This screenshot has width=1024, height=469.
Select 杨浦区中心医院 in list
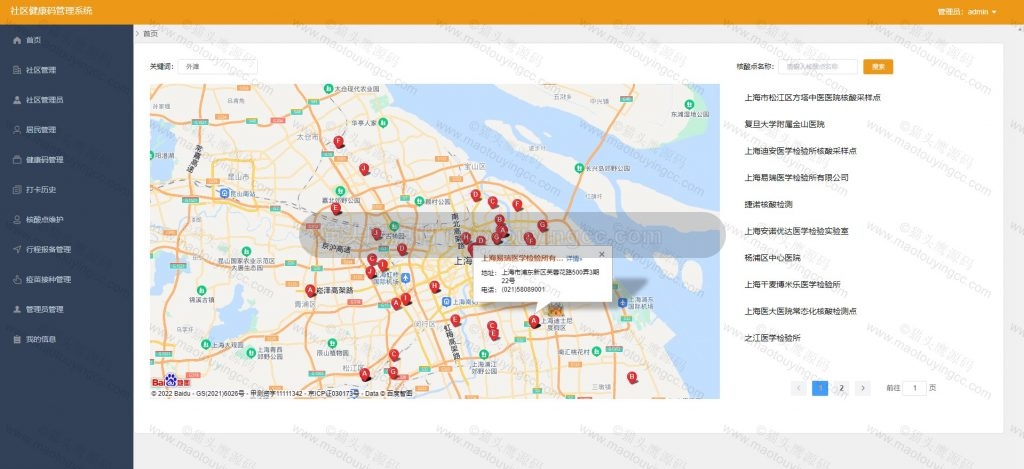coord(773,258)
